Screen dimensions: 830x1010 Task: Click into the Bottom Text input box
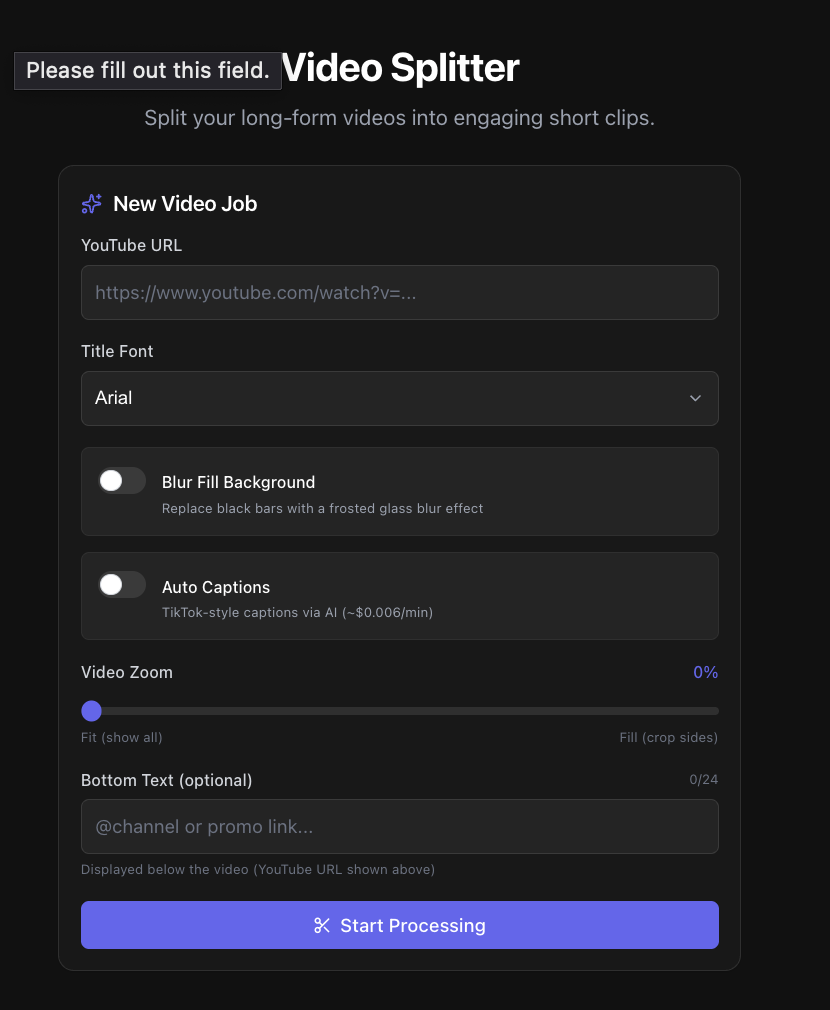[399, 826]
